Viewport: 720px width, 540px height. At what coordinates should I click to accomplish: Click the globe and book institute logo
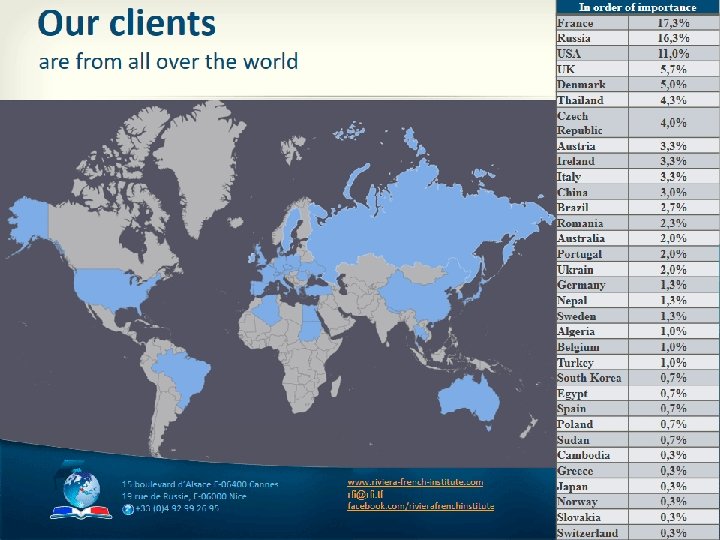[81, 491]
